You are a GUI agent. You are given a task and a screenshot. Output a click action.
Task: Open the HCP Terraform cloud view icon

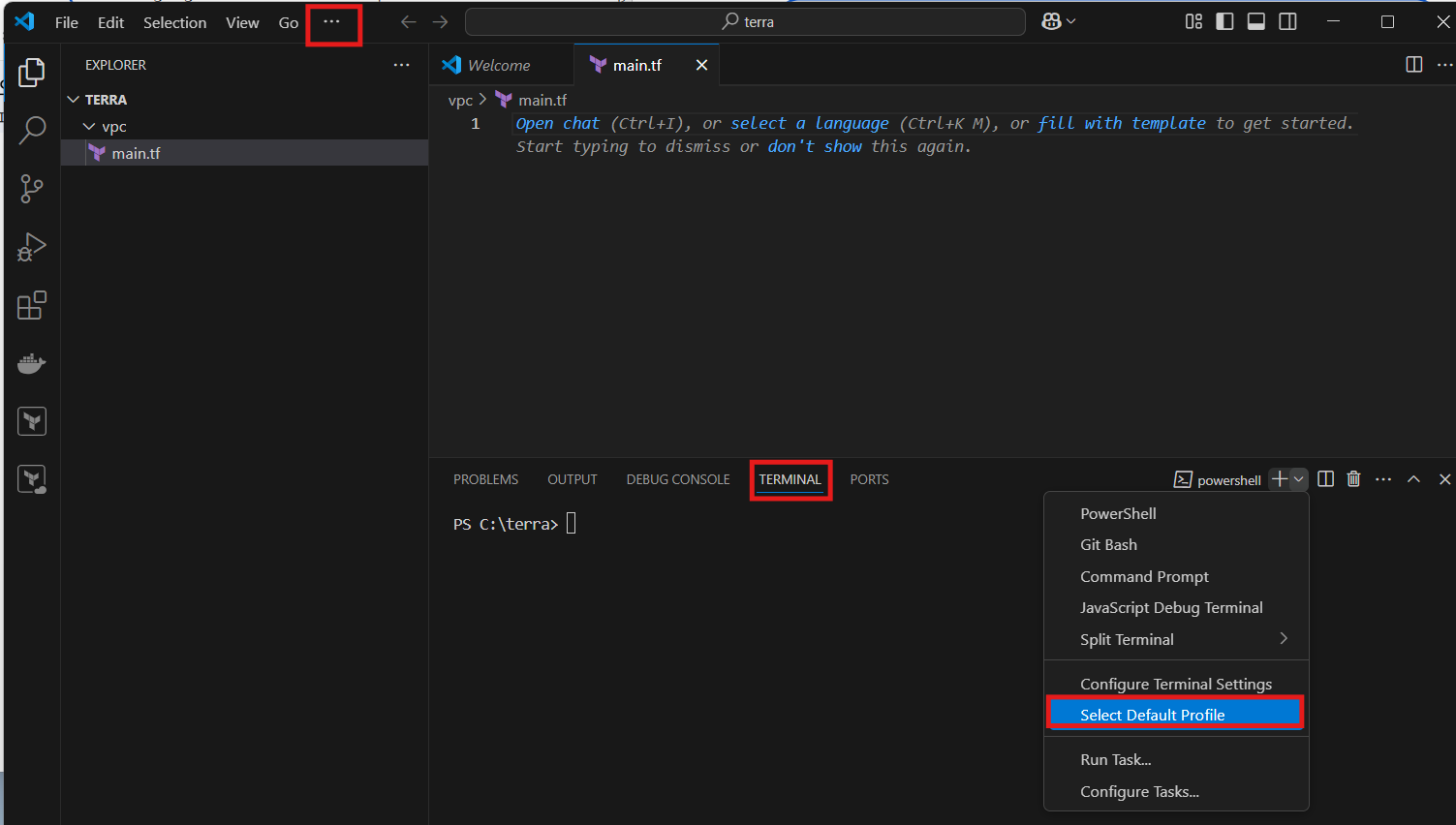click(32, 479)
